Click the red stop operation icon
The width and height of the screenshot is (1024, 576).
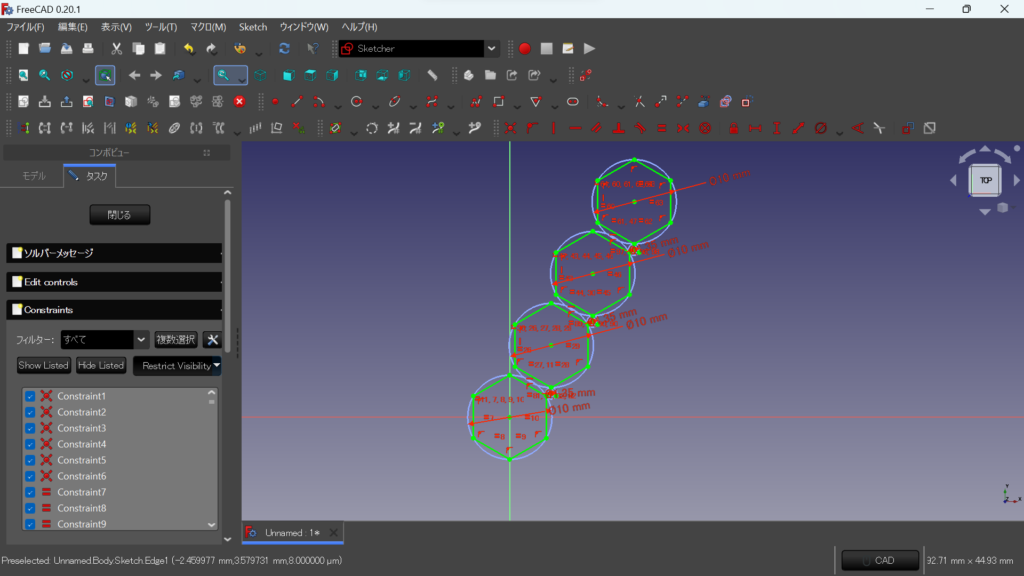pos(240,102)
